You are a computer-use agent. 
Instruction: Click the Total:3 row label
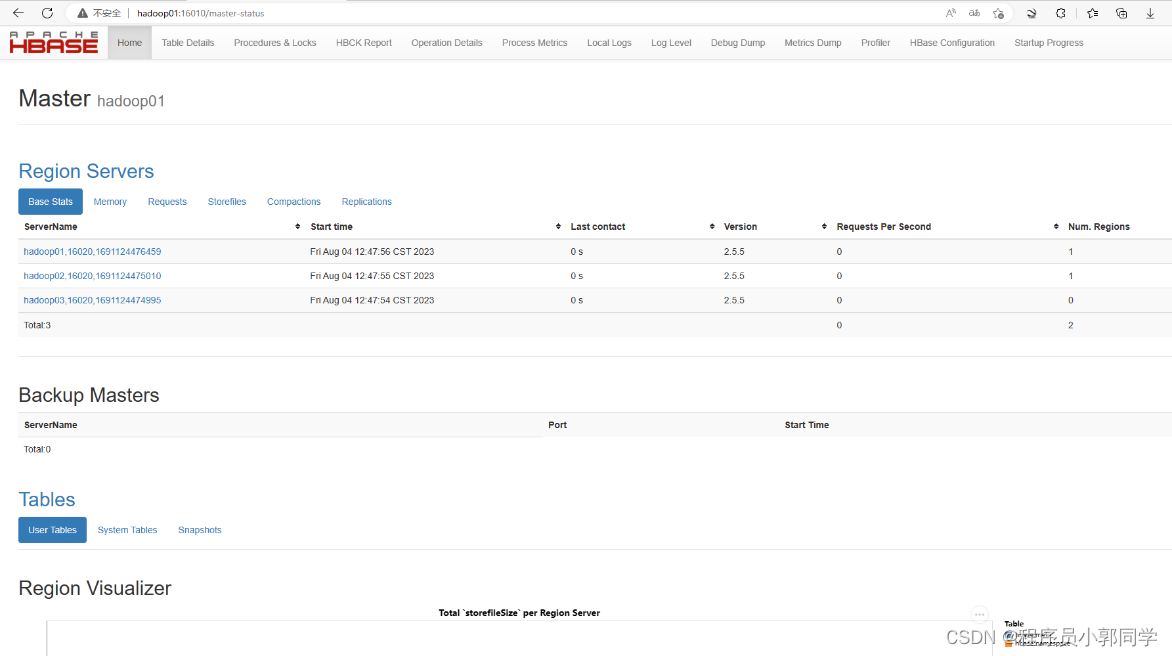point(37,325)
